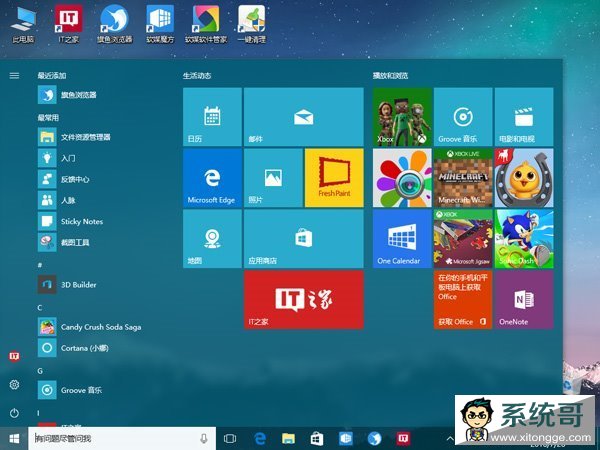The image size is (600, 450).
Task: Open IT之家 icon in start menu left rail
Action: coord(14,356)
